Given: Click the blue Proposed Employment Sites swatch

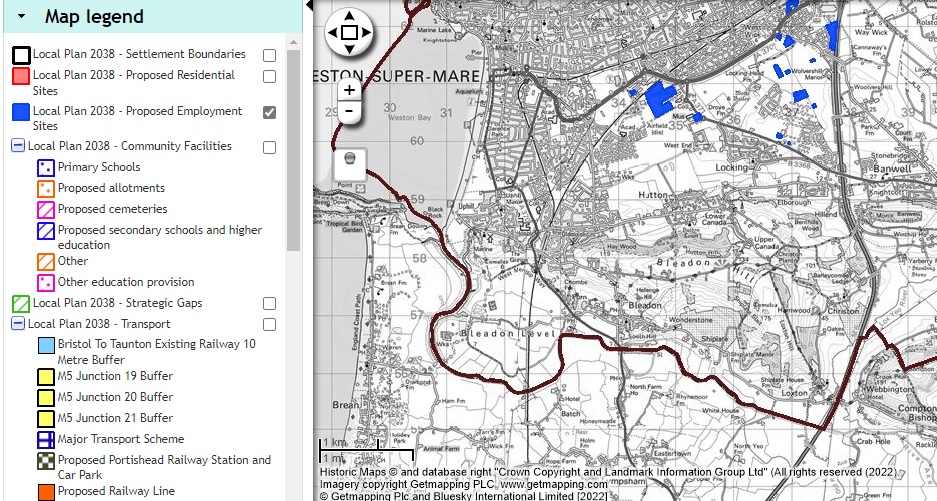Looking at the screenshot, I should 21,112.
